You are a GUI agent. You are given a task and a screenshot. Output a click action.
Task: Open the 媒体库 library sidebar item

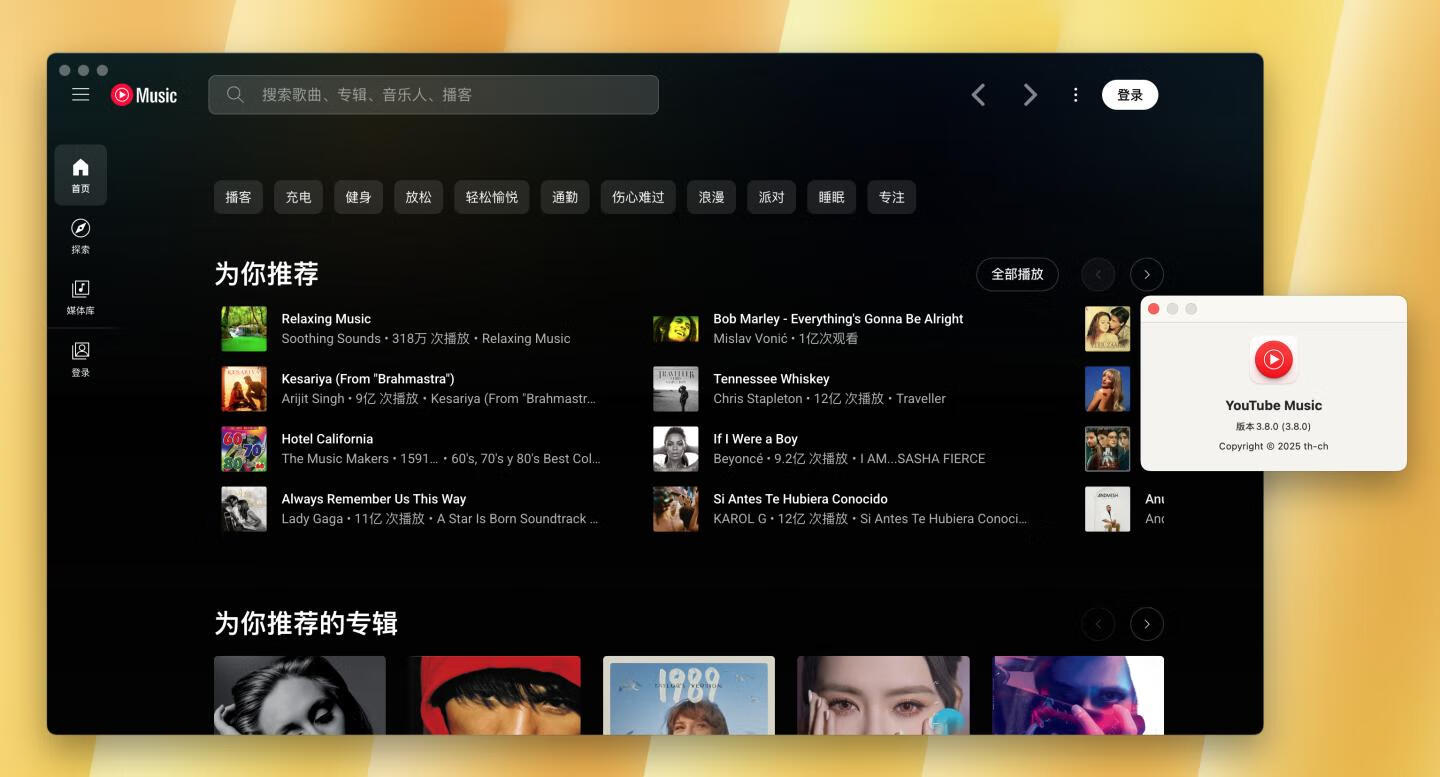click(81, 298)
